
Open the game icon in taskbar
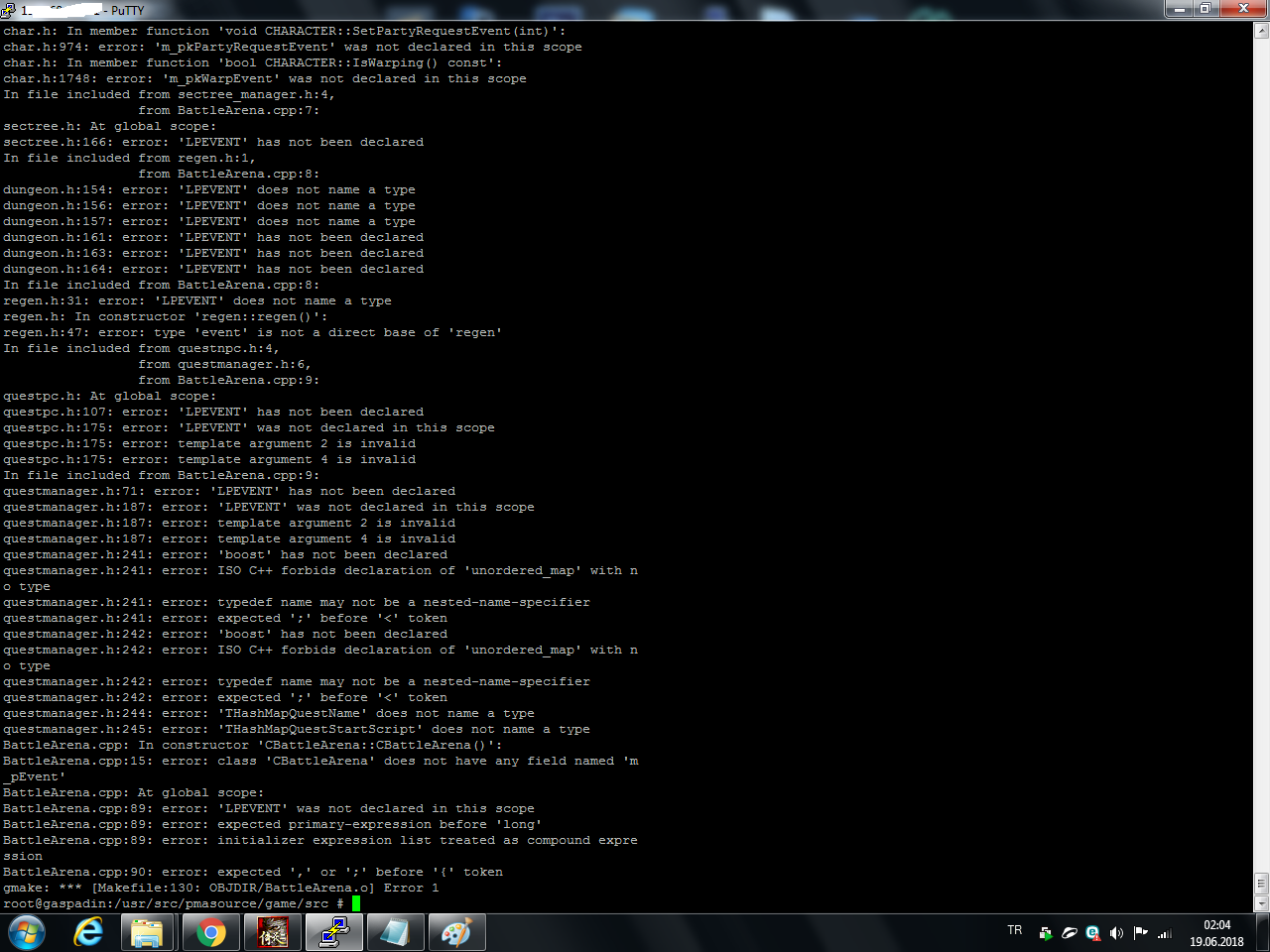273,933
